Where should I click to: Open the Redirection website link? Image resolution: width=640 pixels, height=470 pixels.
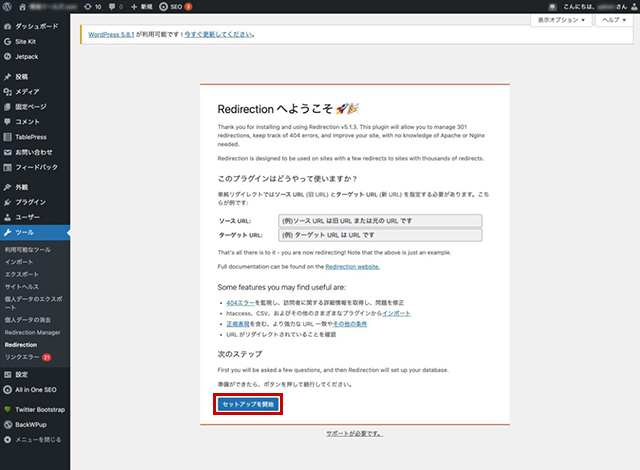352,267
